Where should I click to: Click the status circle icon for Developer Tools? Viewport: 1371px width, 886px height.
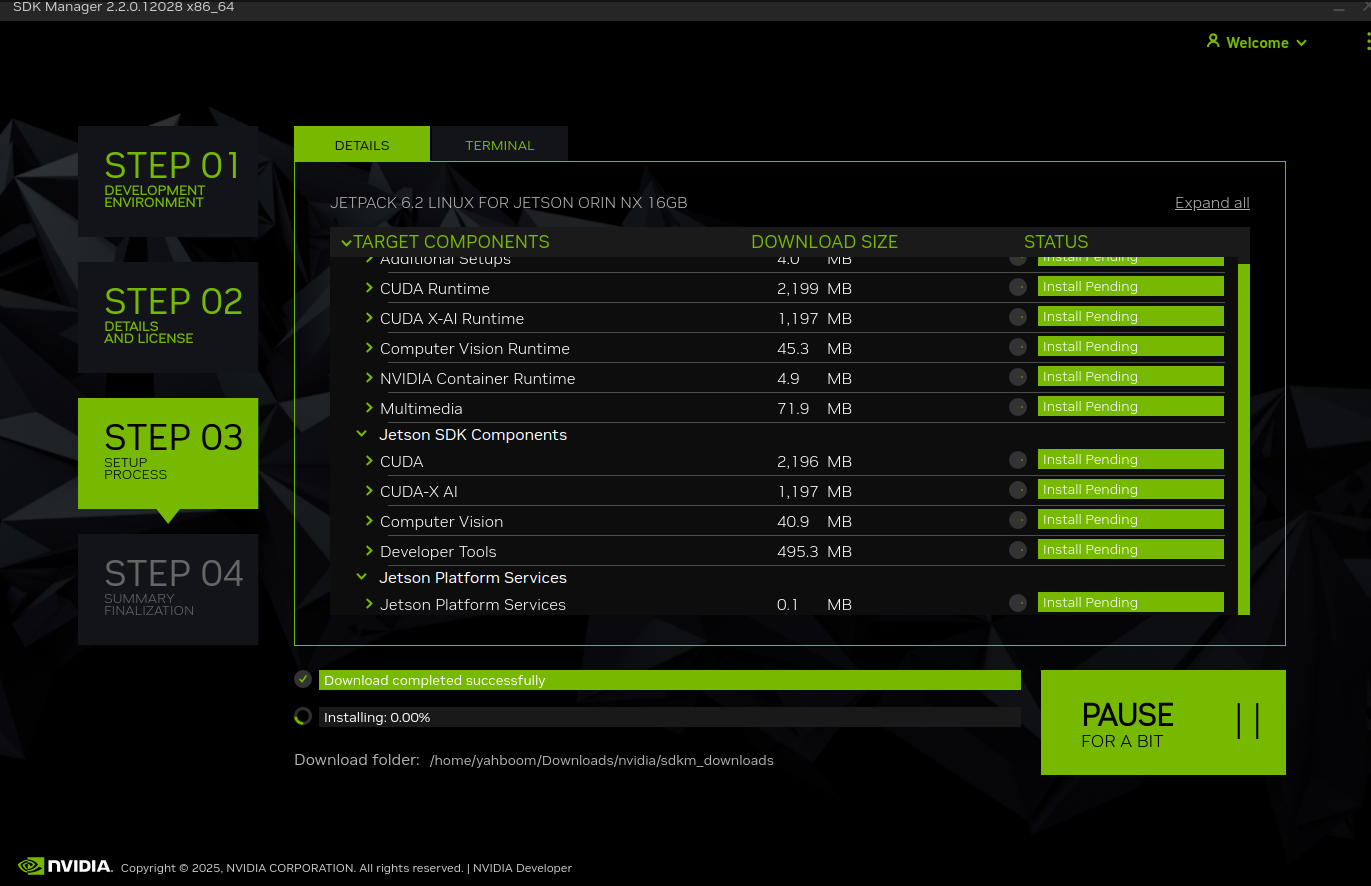click(1018, 550)
